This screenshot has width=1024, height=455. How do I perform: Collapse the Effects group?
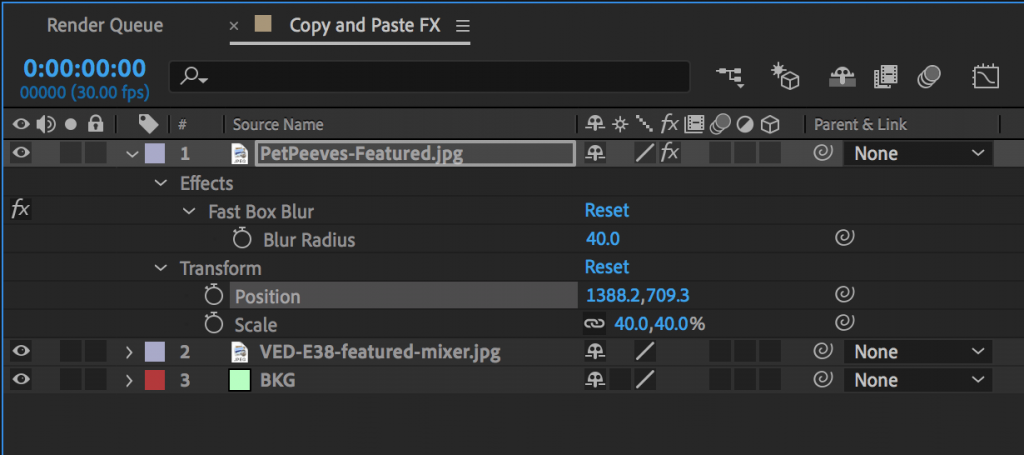tap(161, 183)
